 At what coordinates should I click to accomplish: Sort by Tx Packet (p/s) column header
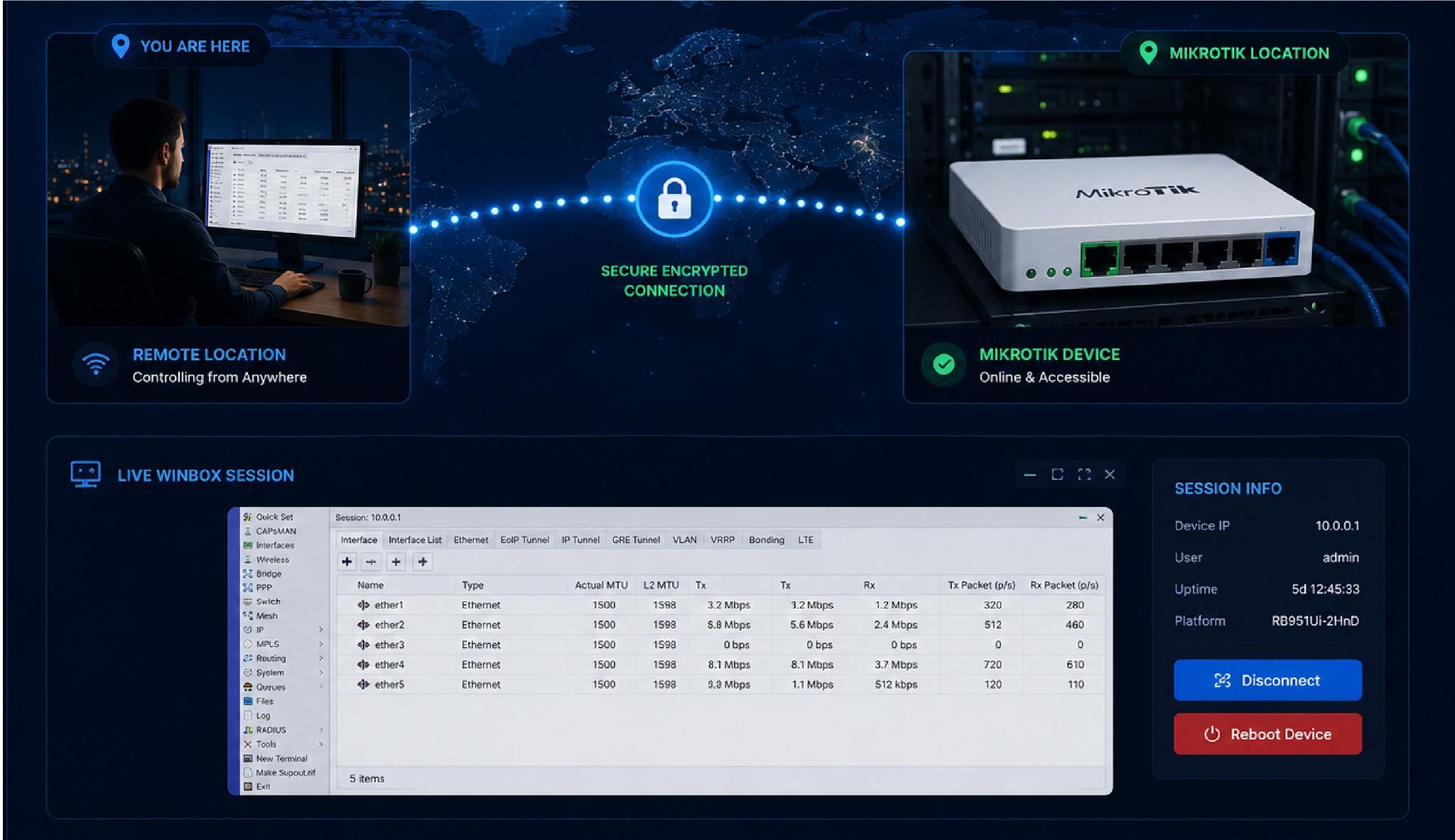[981, 585]
